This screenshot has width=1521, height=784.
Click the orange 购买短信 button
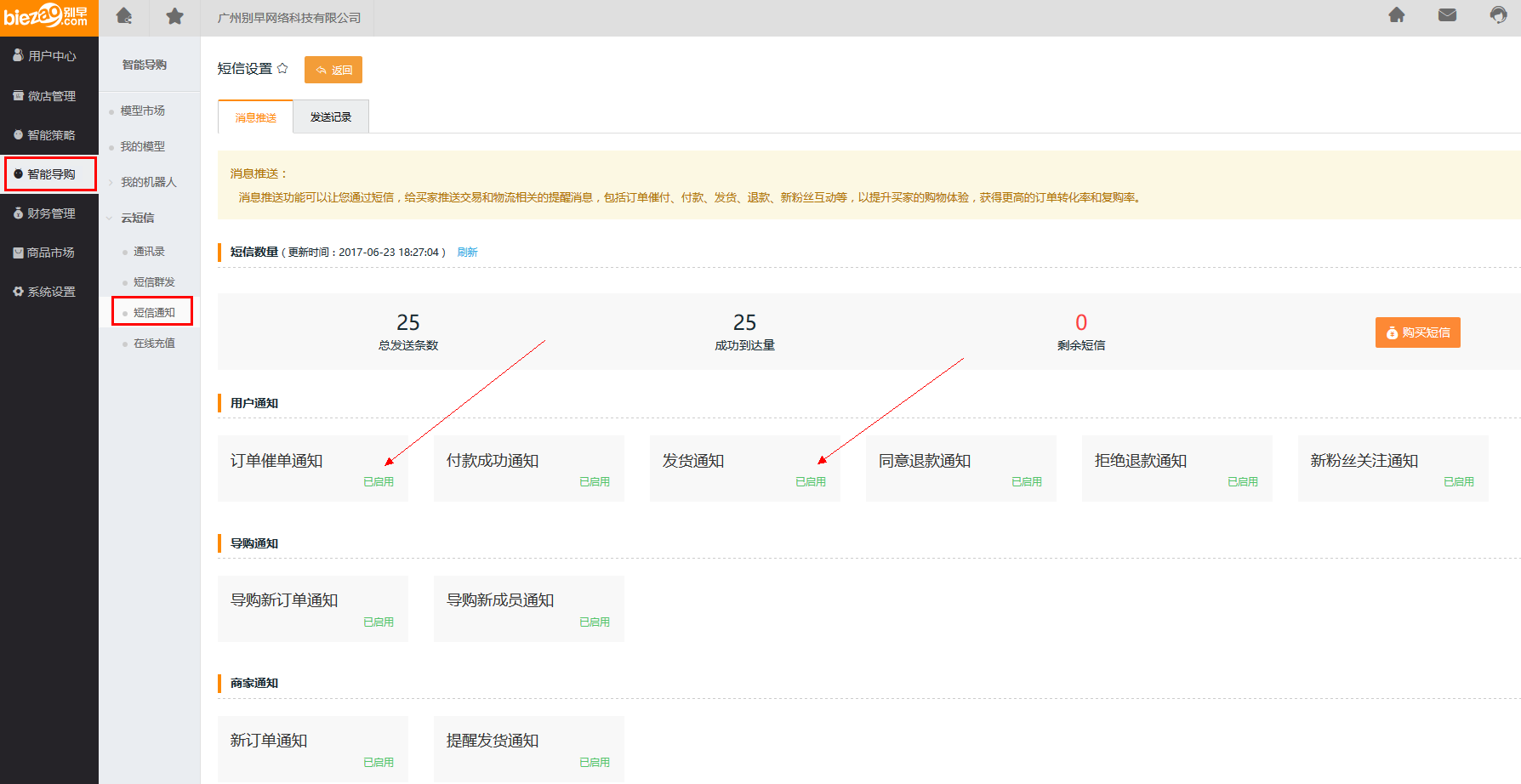pyautogui.click(x=1417, y=332)
